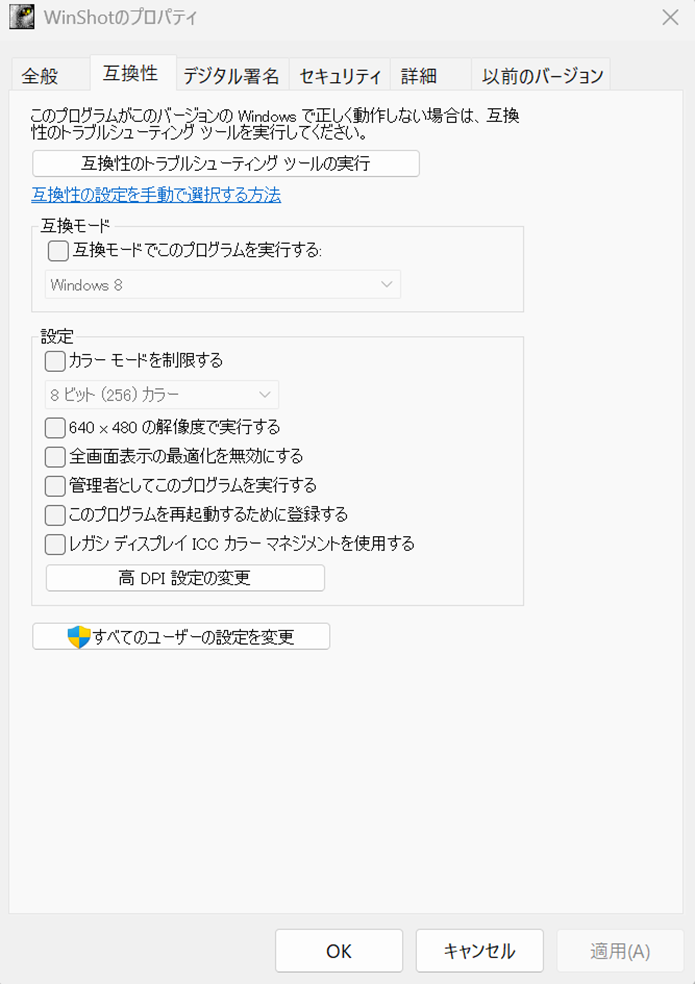Toggle the カラー モードを制限する checkbox
Image resolution: width=695 pixels, height=984 pixels.
click(x=55, y=360)
